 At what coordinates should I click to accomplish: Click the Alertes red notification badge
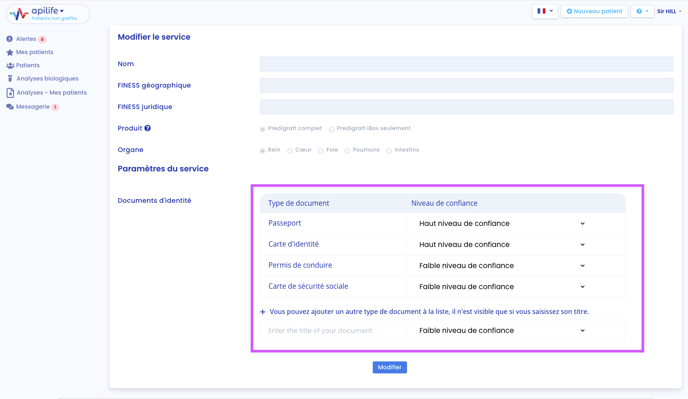(42, 40)
